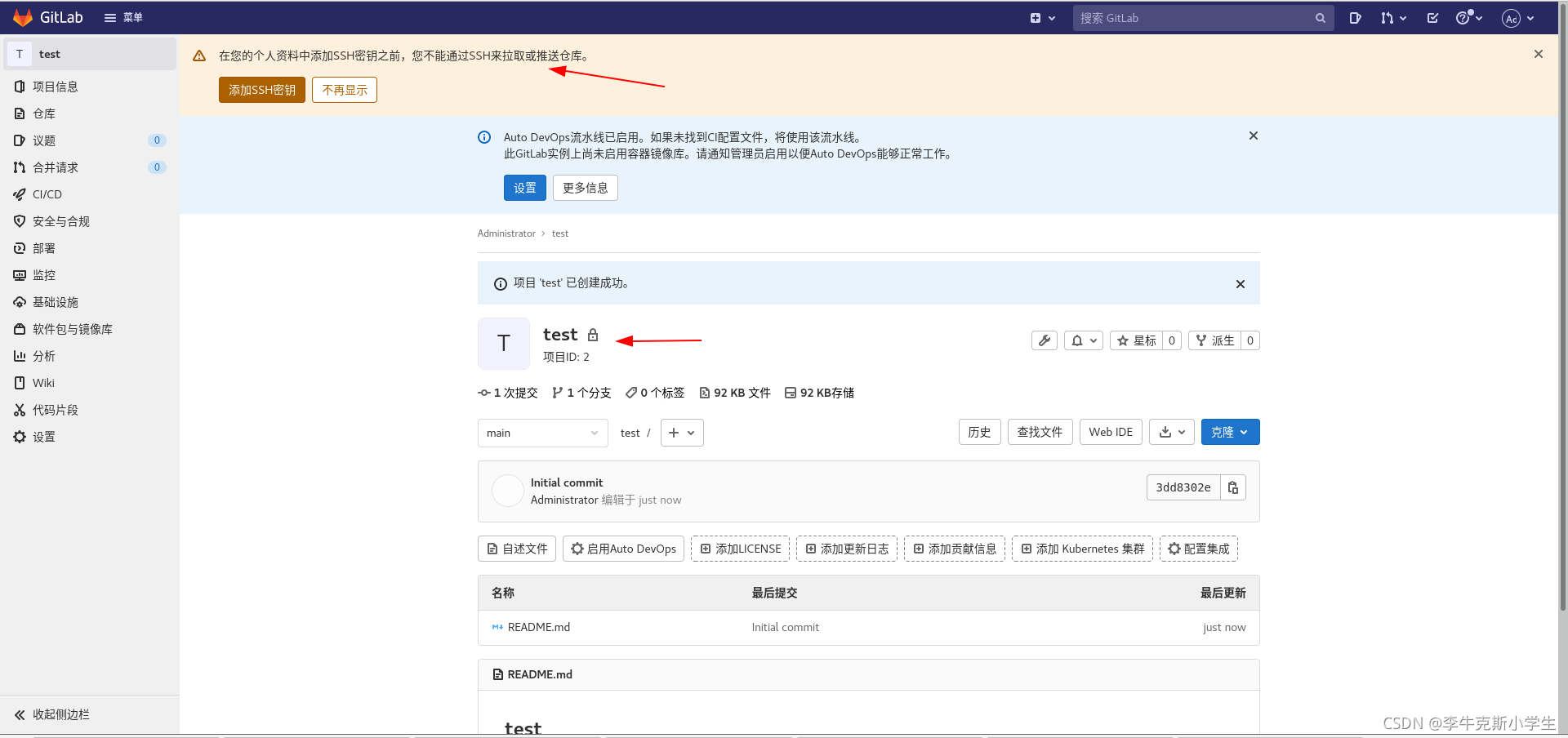Click the 监控 sidebar icon

[x=20, y=275]
